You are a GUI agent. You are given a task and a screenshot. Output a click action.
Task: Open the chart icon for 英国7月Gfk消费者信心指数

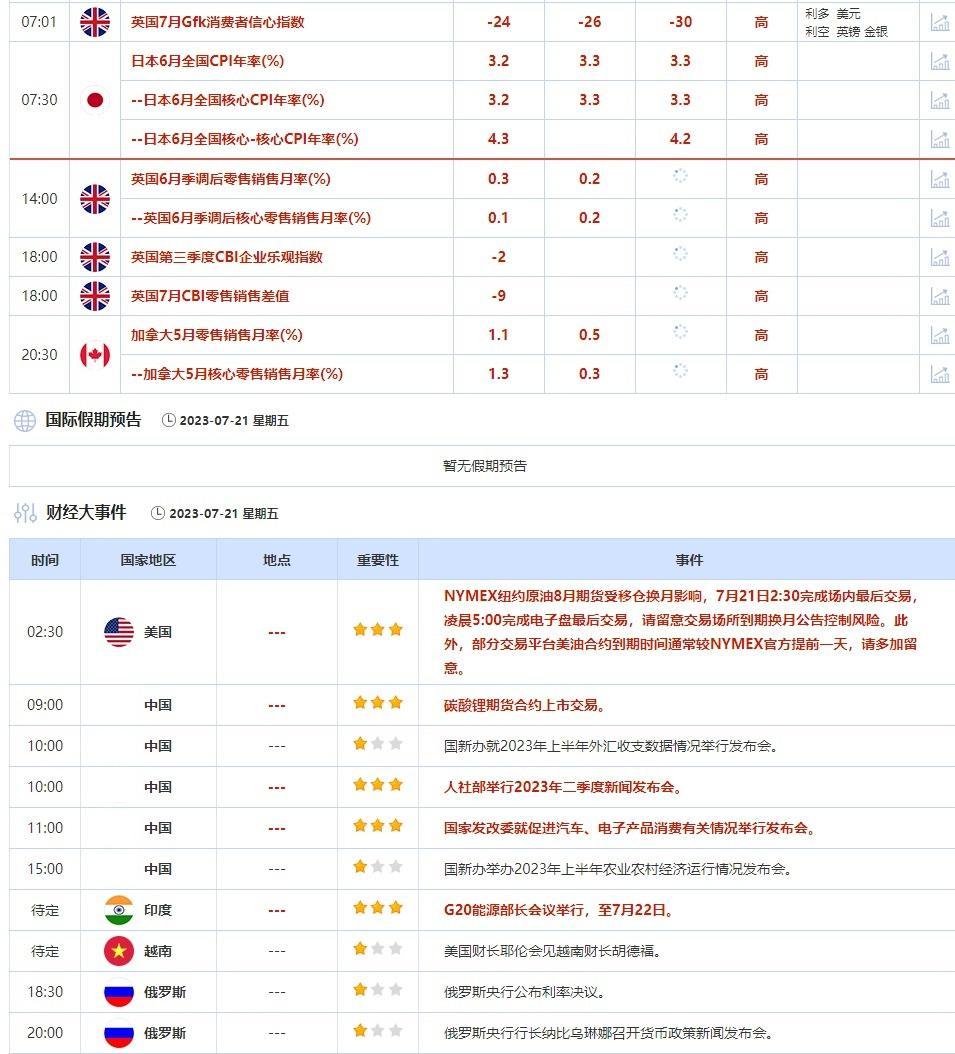(938, 21)
